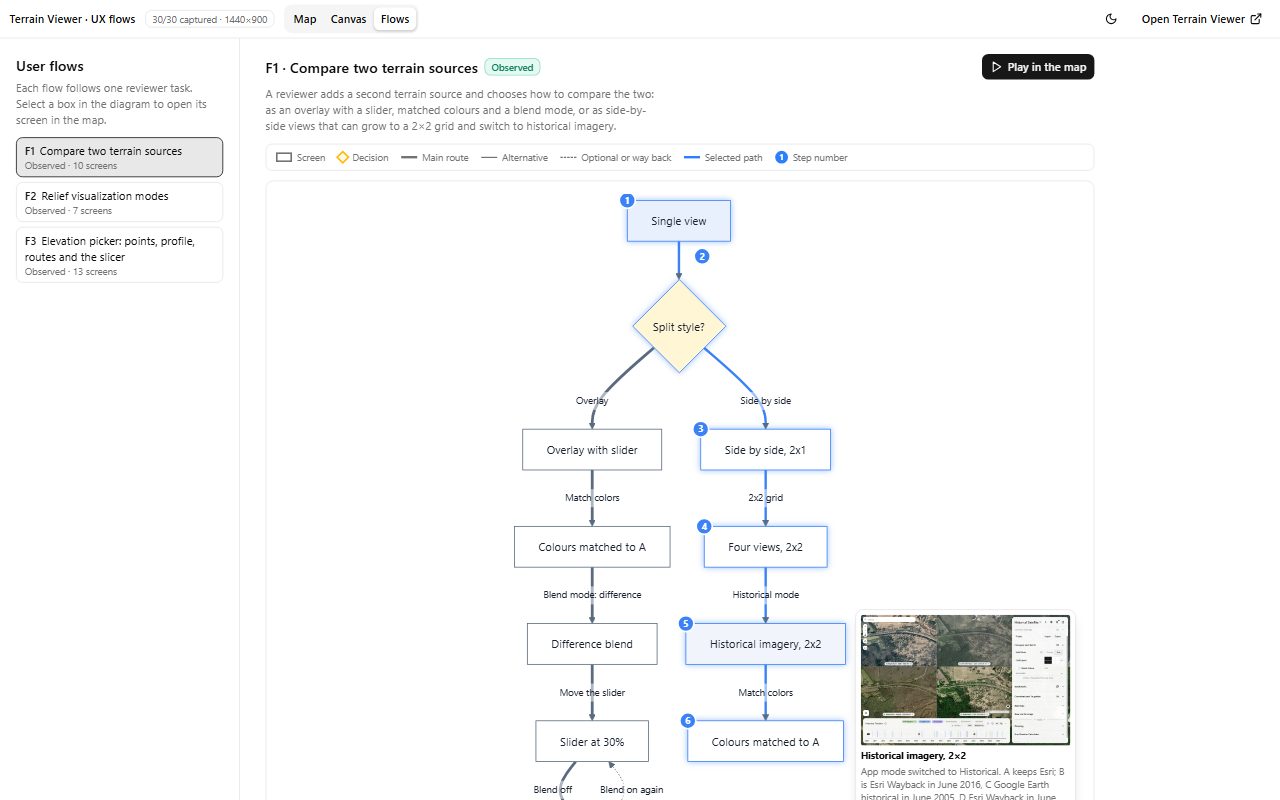
Task: Switch to the Canvas tab
Action: [x=349, y=19]
